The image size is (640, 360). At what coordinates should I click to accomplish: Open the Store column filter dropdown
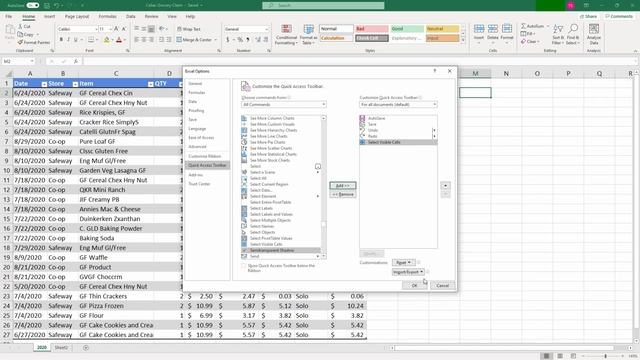click(x=75, y=84)
